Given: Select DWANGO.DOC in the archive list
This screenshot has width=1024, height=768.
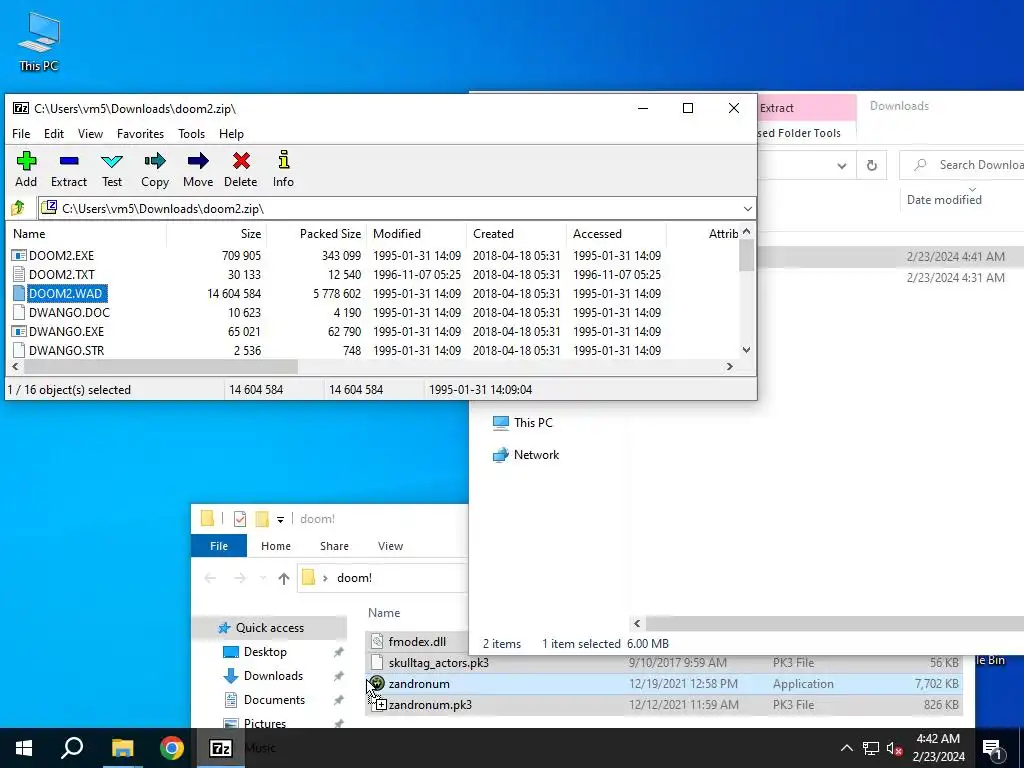Looking at the screenshot, I should tap(69, 312).
